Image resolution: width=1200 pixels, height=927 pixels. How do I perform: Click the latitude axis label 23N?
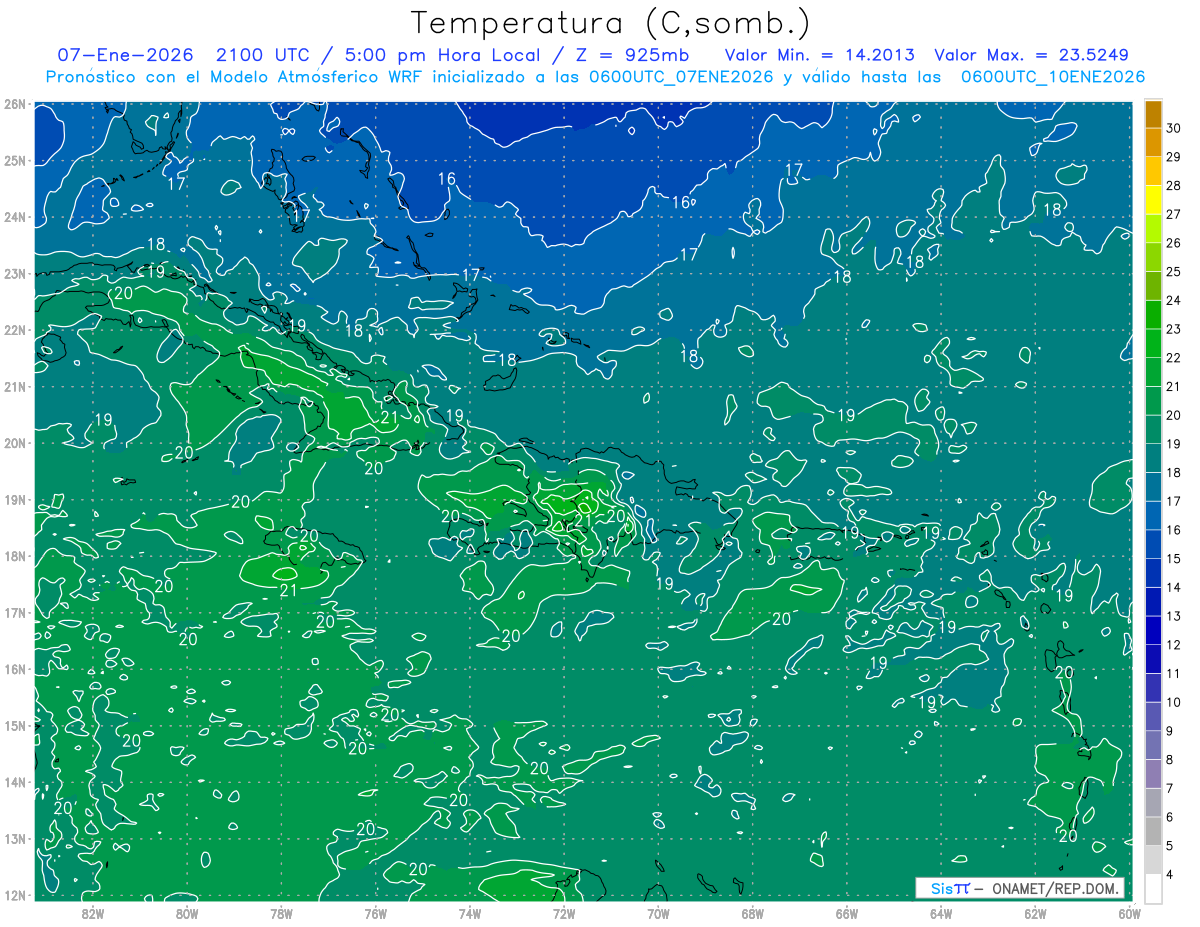pyautogui.click(x=14, y=273)
